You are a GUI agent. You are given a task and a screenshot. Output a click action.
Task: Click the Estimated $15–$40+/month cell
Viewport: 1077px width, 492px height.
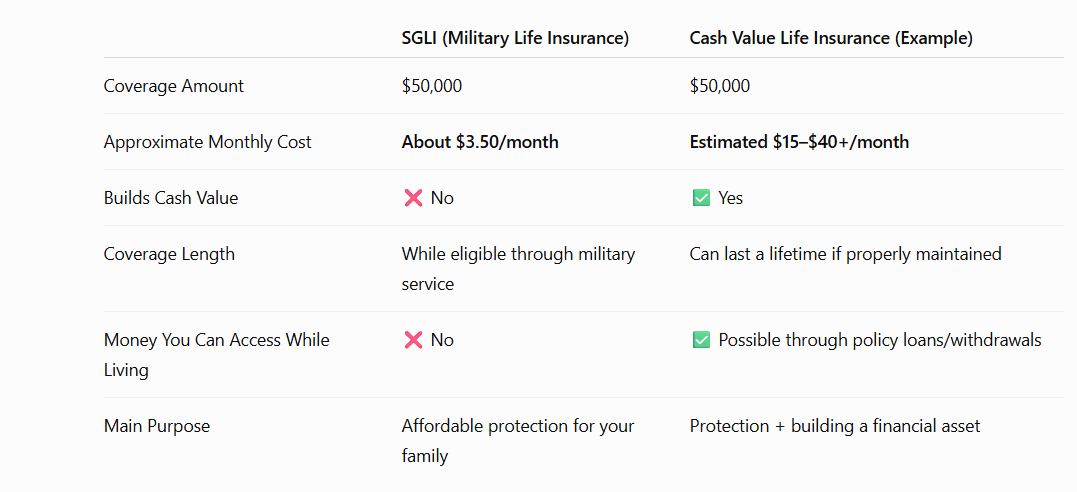tap(800, 142)
